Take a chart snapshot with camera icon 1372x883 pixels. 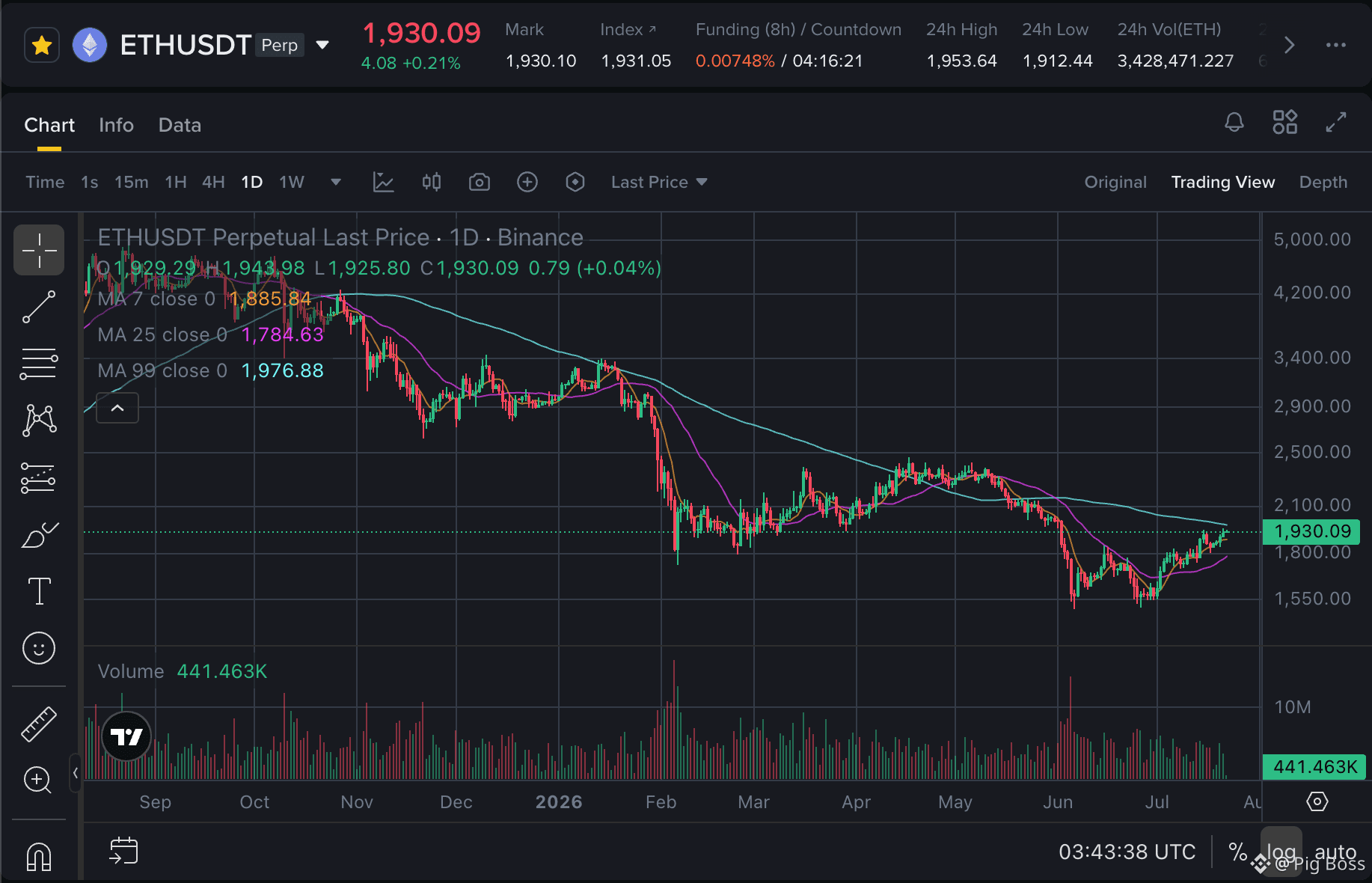tap(480, 182)
